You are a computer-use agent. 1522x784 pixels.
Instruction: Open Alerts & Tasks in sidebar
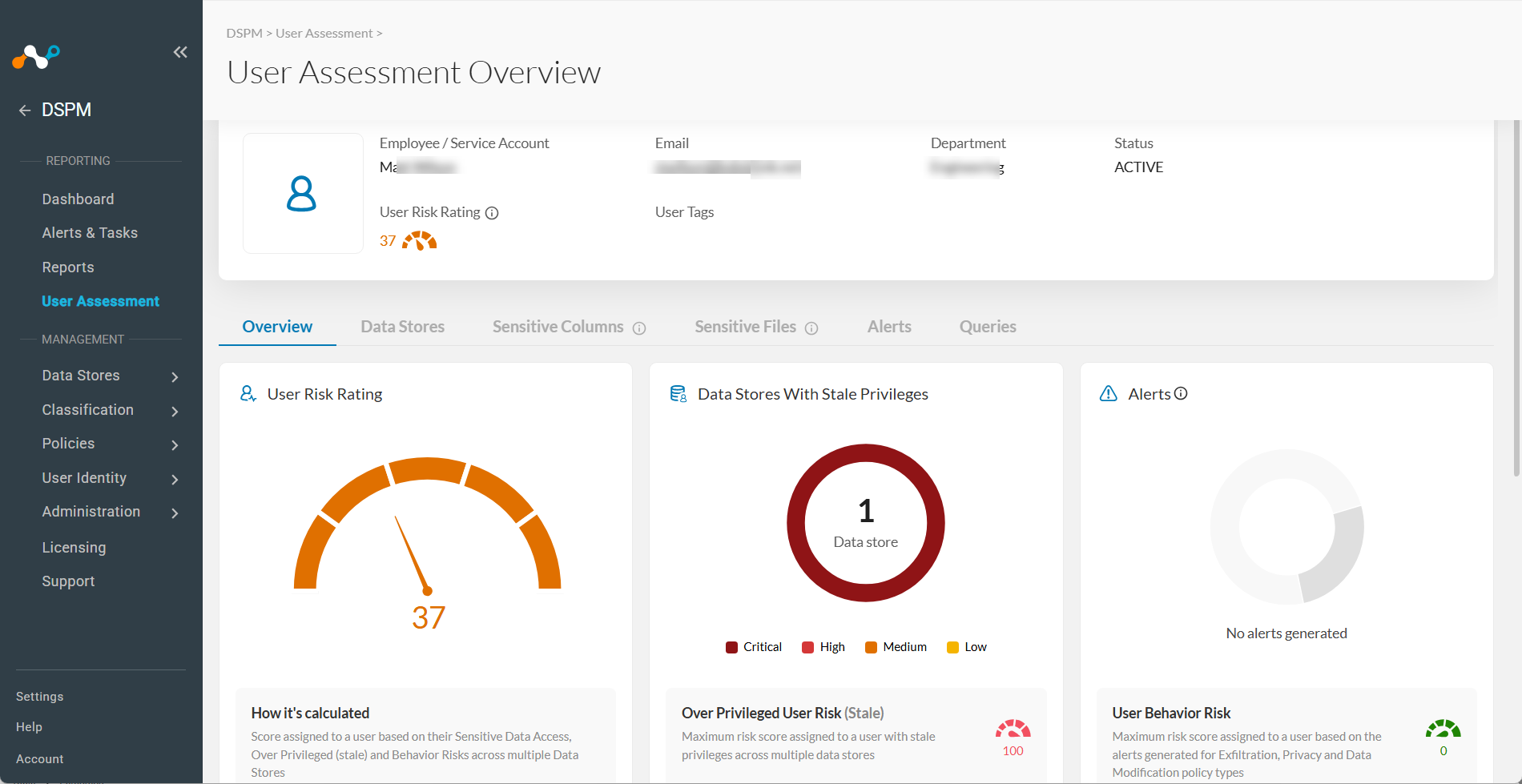(90, 233)
